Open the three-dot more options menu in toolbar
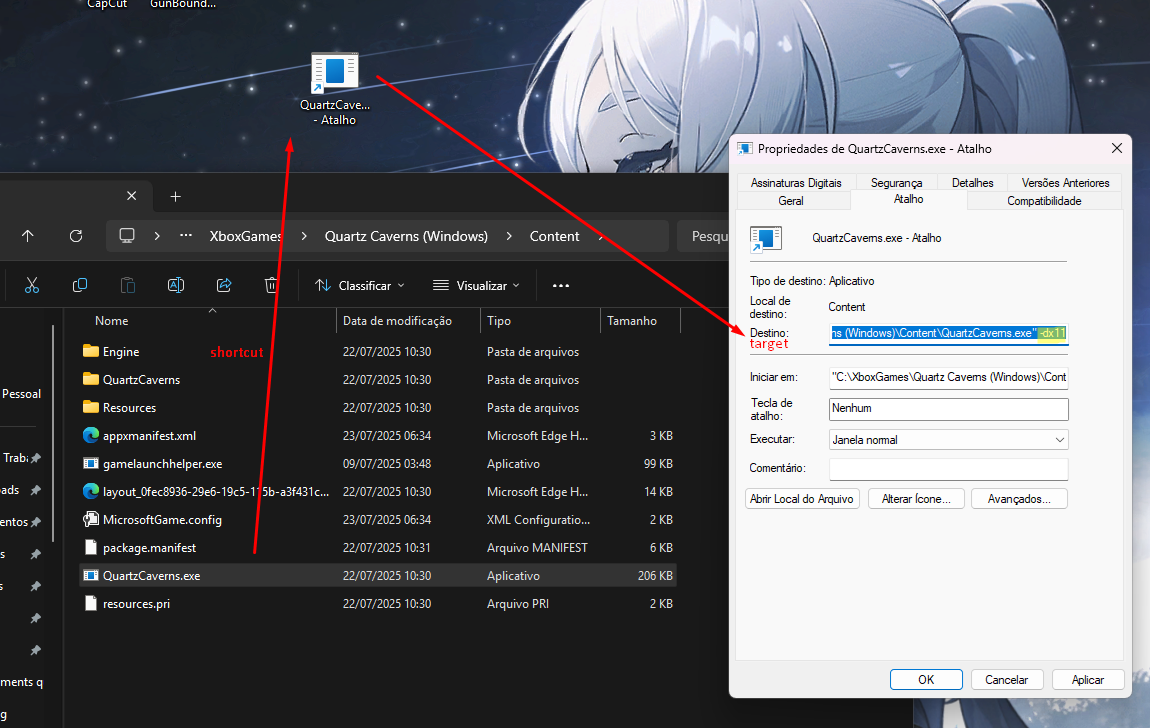Viewport: 1150px width, 728px height. (561, 285)
